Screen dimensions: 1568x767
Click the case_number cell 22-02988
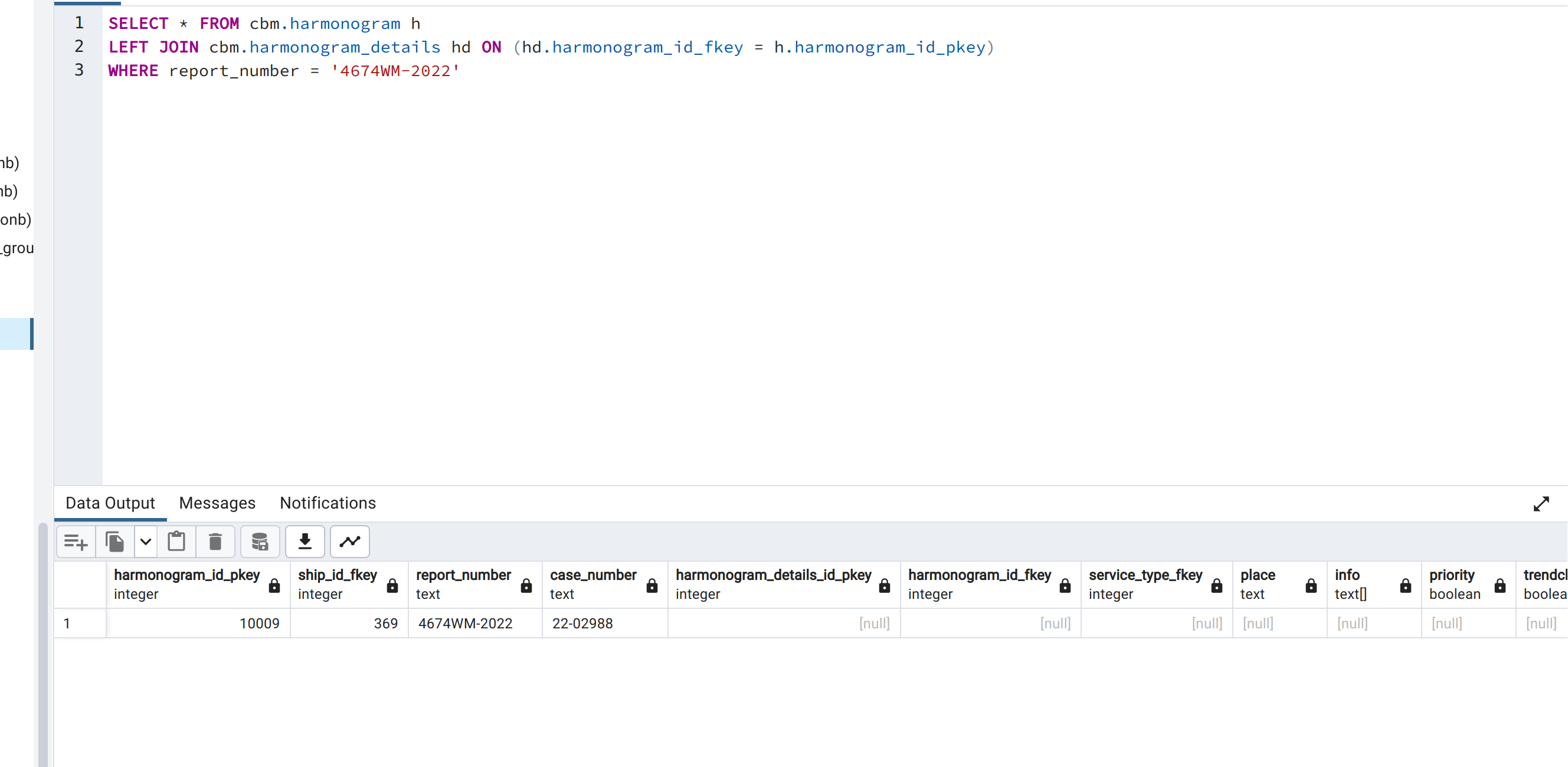[x=582, y=624]
